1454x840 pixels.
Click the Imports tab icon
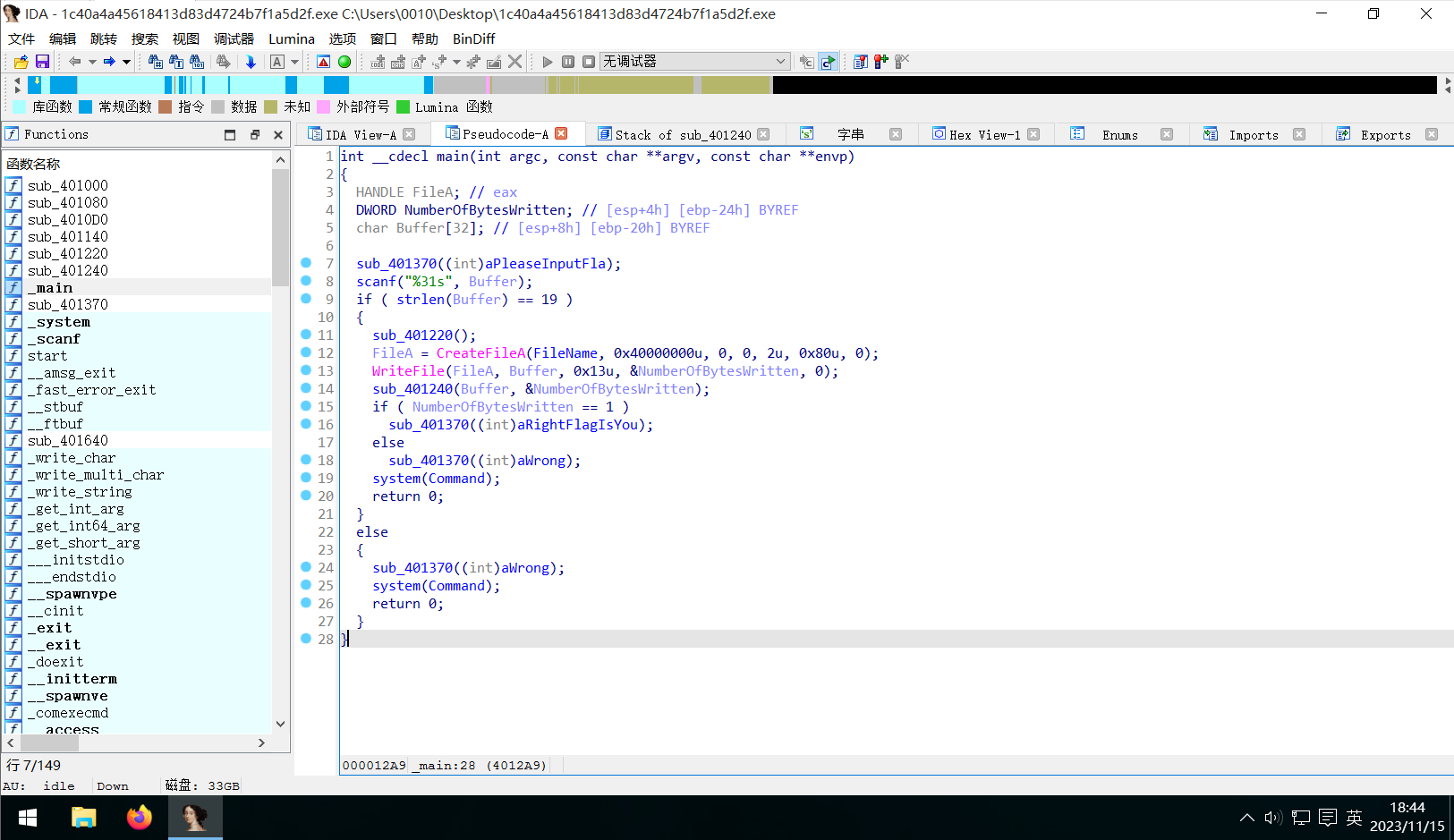1211,134
